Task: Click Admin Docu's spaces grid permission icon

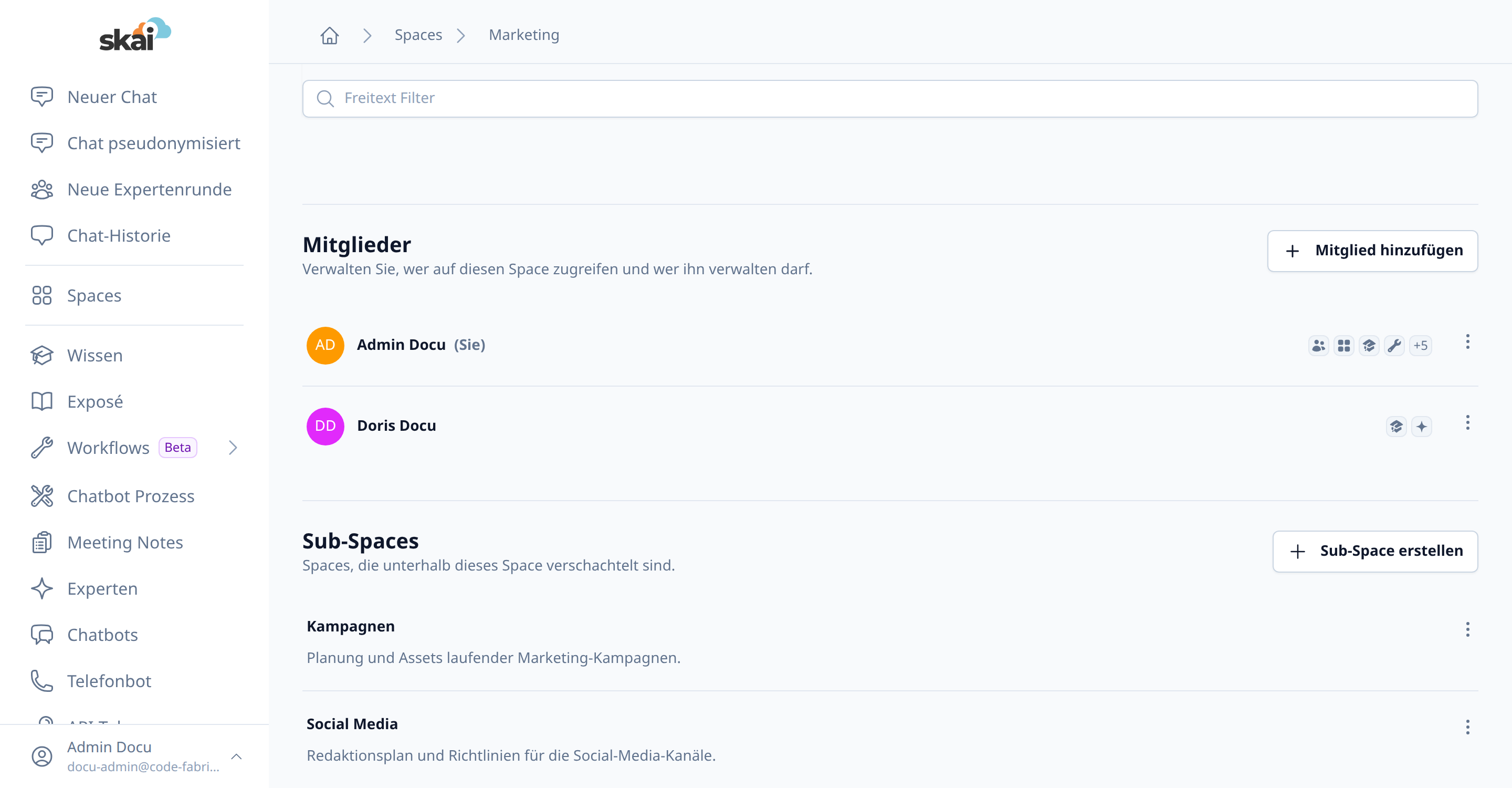Action: click(1343, 345)
